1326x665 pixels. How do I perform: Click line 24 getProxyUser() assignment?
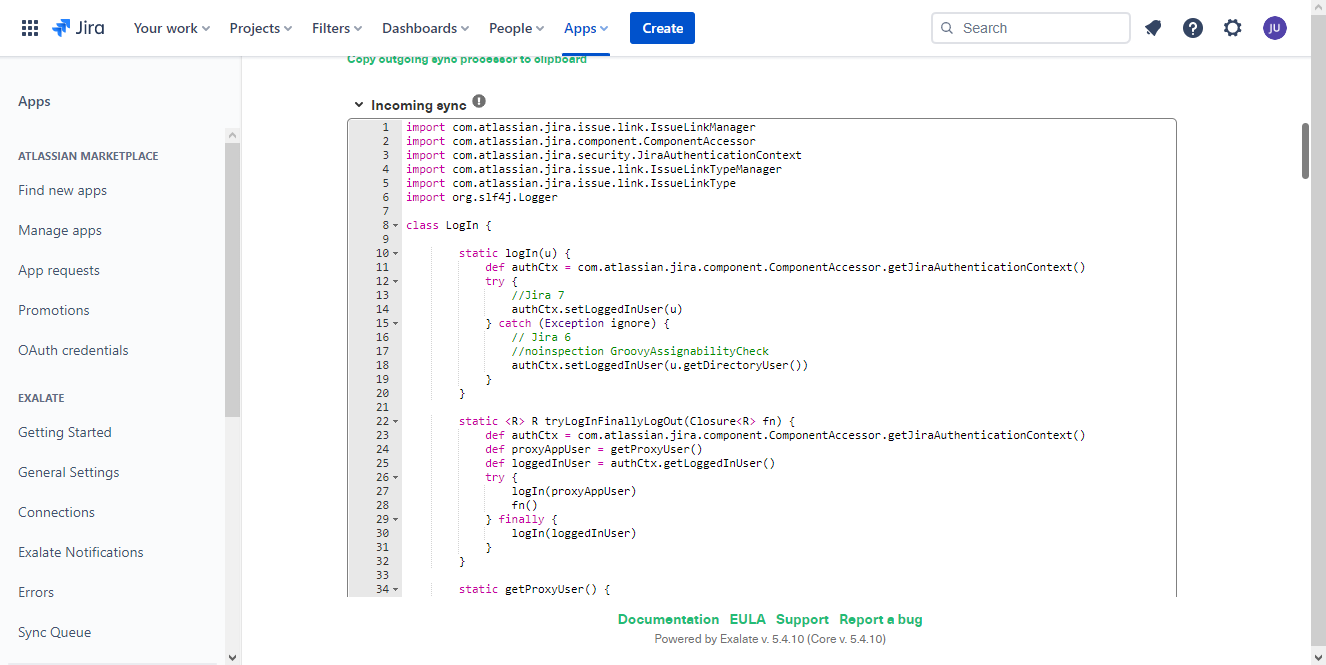point(594,450)
